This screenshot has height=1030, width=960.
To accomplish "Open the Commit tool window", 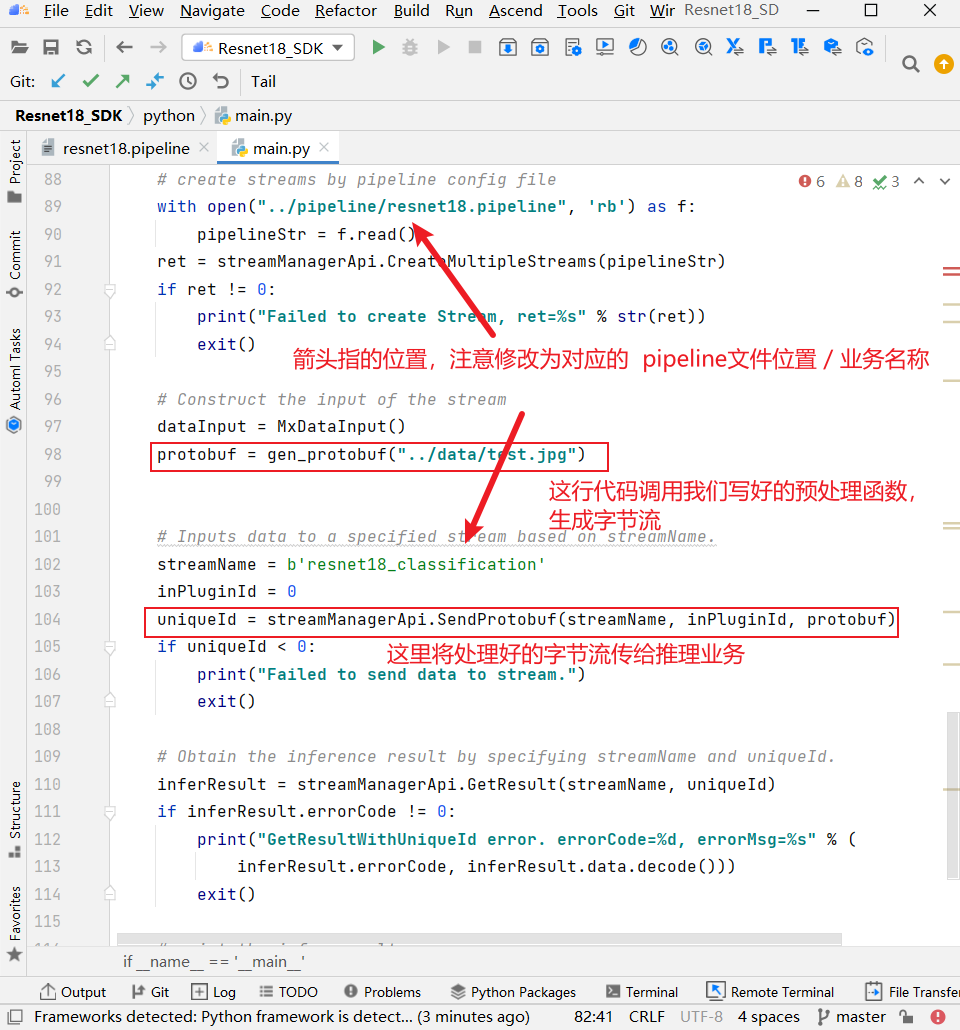I will 14,264.
